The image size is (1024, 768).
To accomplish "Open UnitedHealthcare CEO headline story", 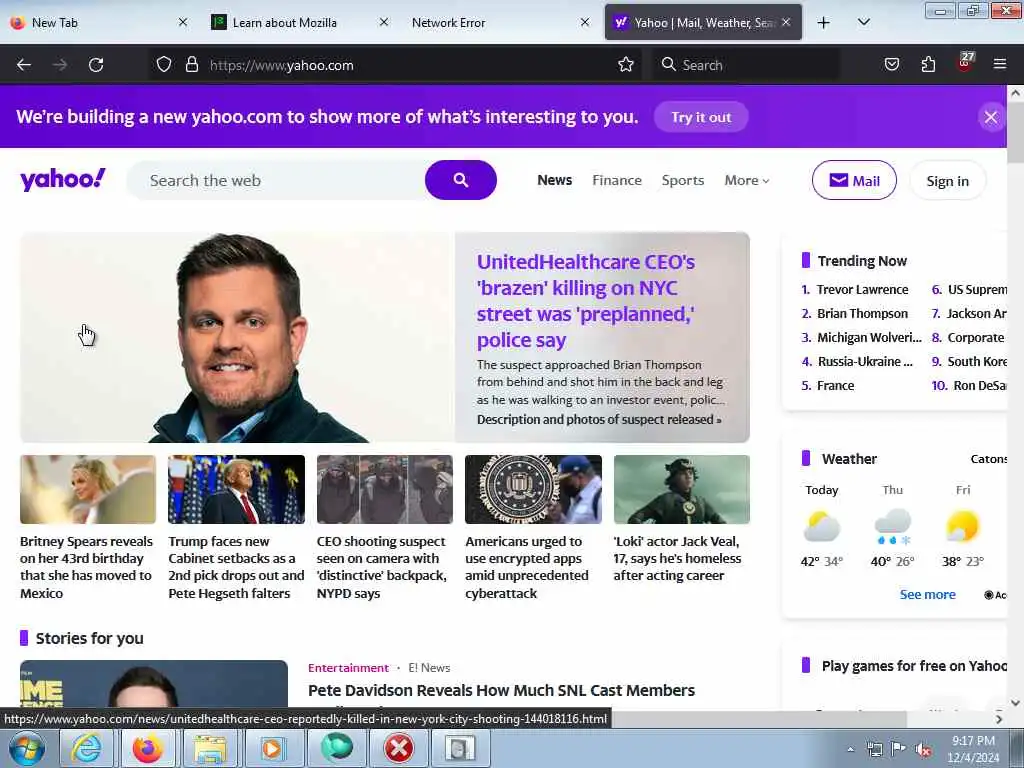I will pyautogui.click(x=586, y=300).
